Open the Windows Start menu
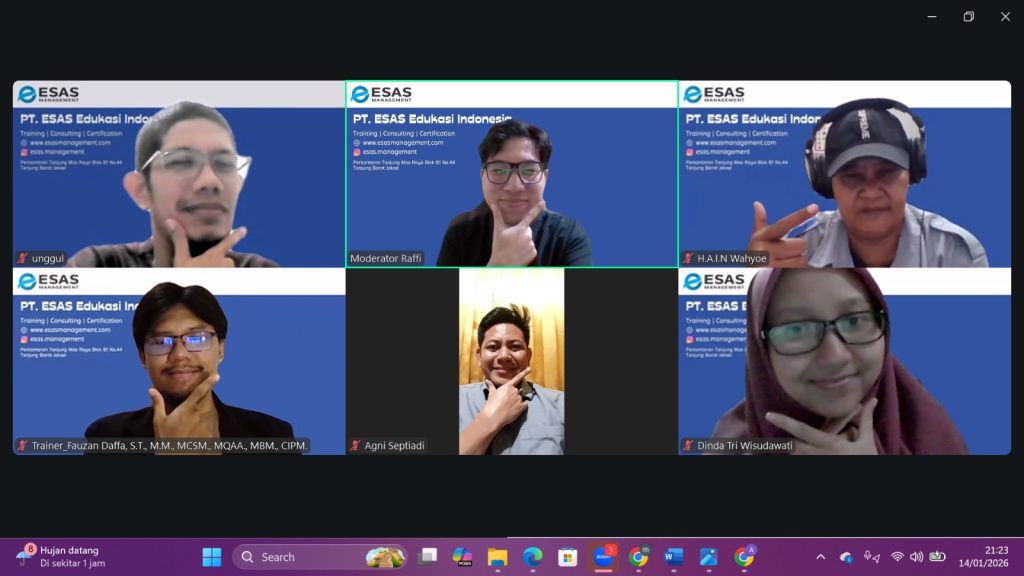 [x=212, y=557]
